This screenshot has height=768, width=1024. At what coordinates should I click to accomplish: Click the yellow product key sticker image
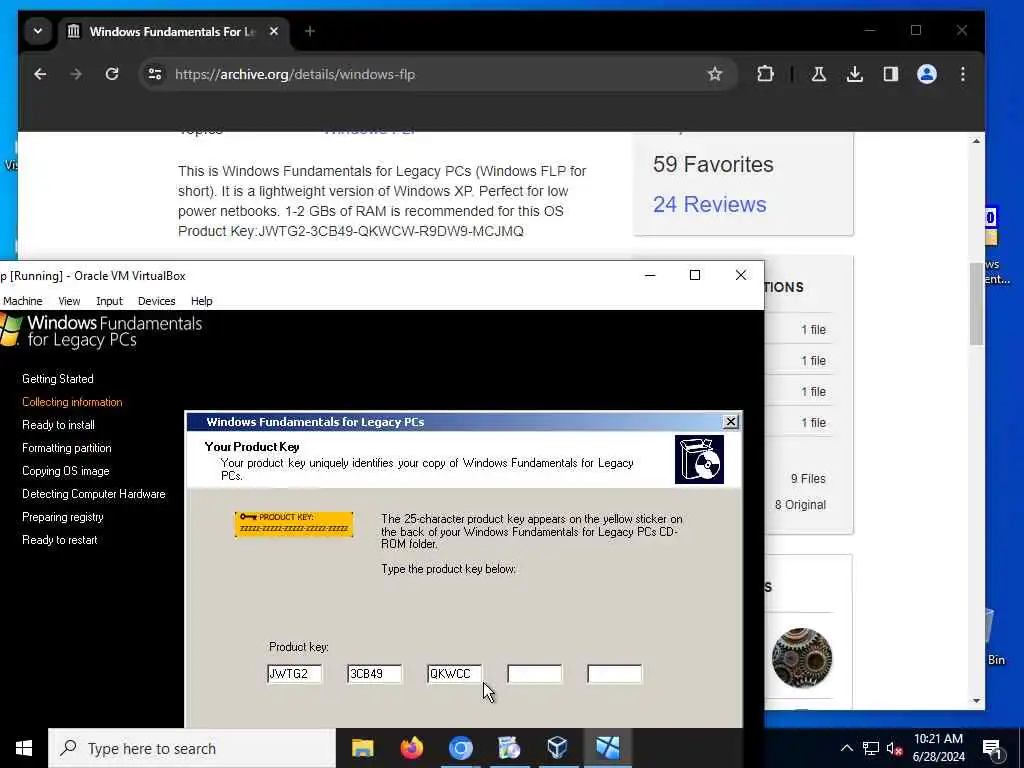294,524
